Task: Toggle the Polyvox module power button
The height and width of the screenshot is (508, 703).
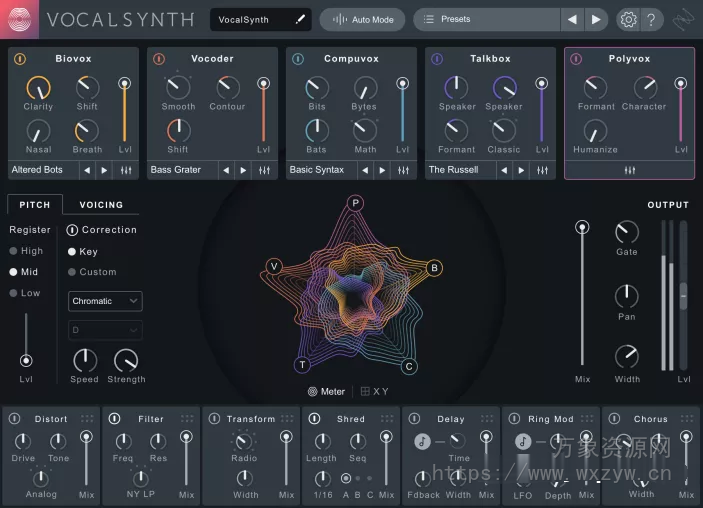Action: [x=576, y=59]
